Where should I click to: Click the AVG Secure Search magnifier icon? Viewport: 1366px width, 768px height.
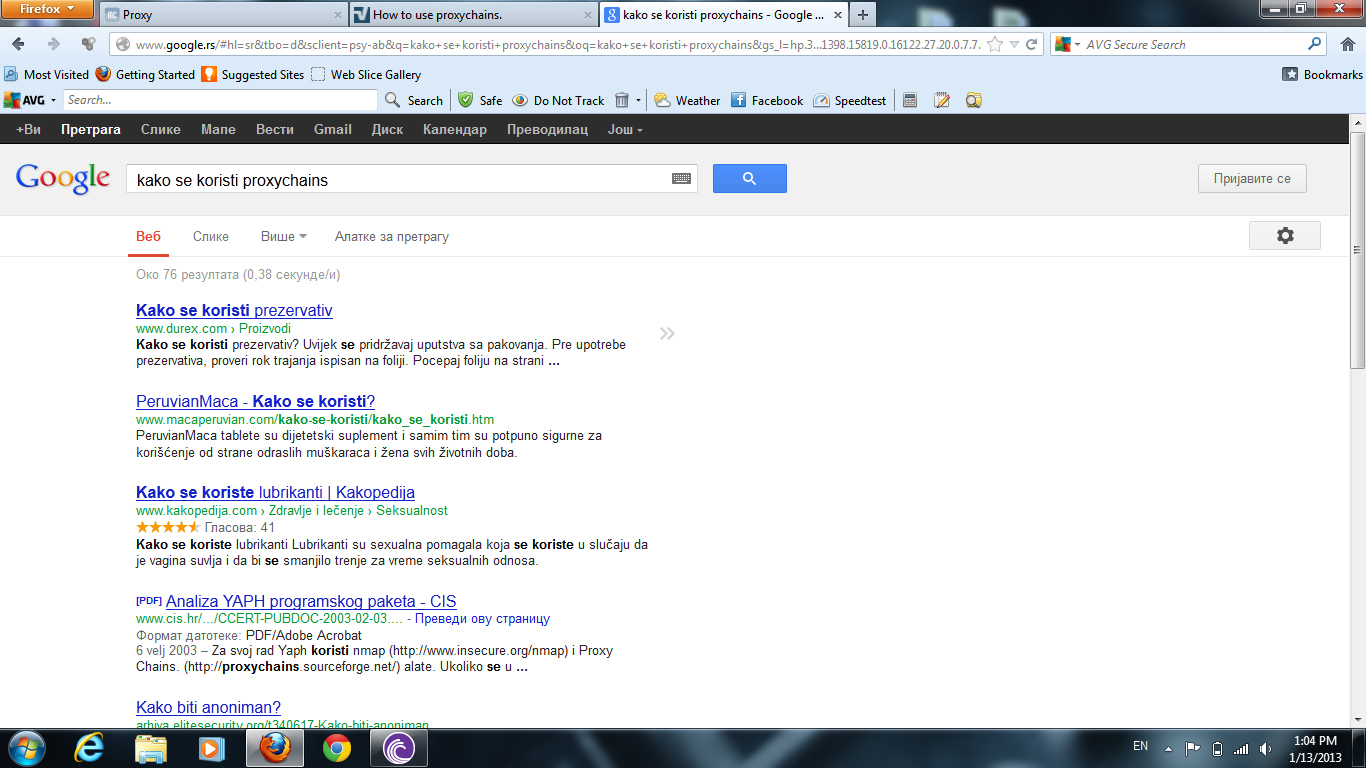click(x=1315, y=44)
